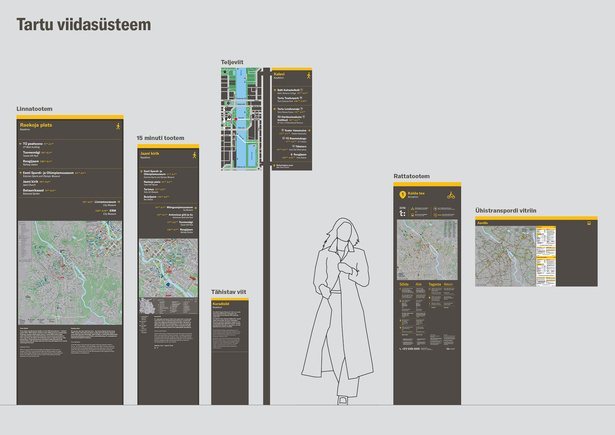This screenshot has height=435, width=615.
Task: Click the Rattatootem label text
Action: point(410,176)
